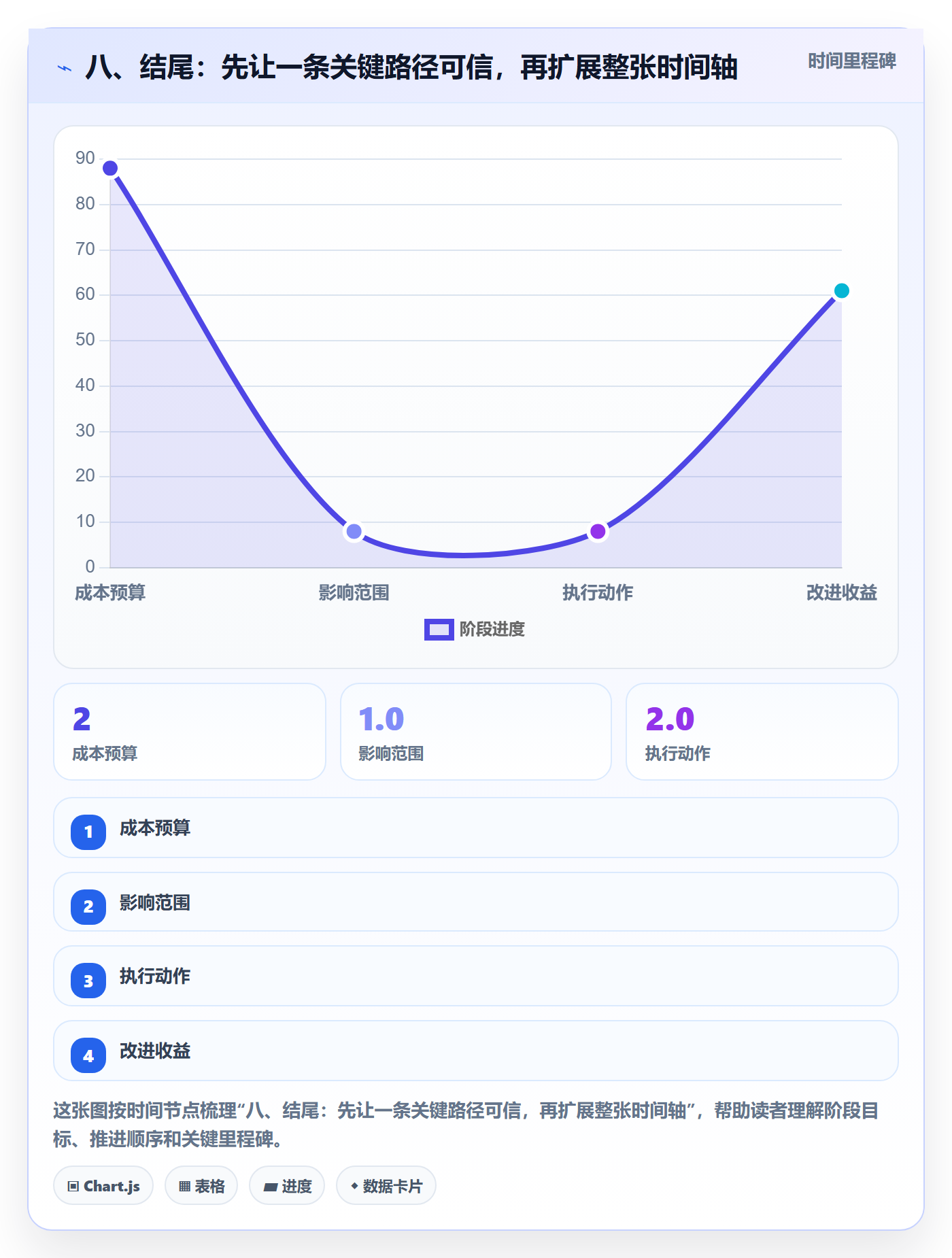Click the 50 y-axis value
Viewport: 952px width, 1258px height.
[85, 340]
